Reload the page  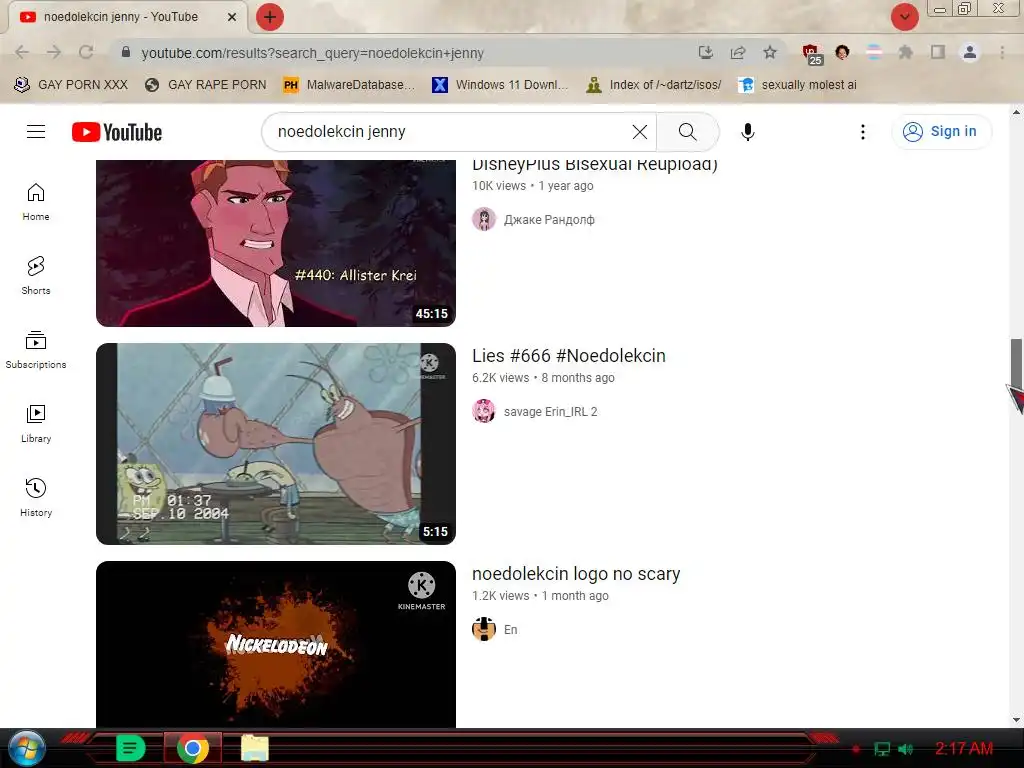(86, 52)
